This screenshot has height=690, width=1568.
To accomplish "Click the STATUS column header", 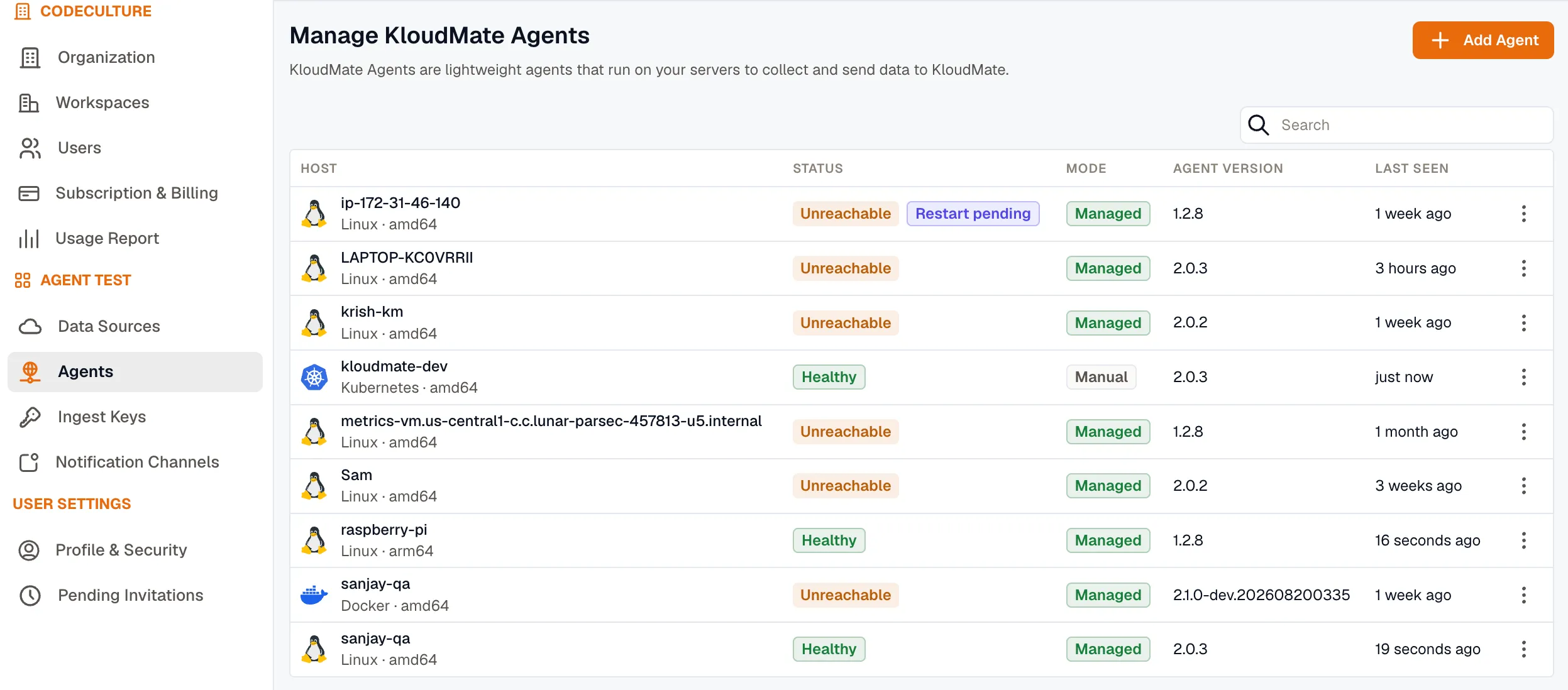I will (x=817, y=168).
